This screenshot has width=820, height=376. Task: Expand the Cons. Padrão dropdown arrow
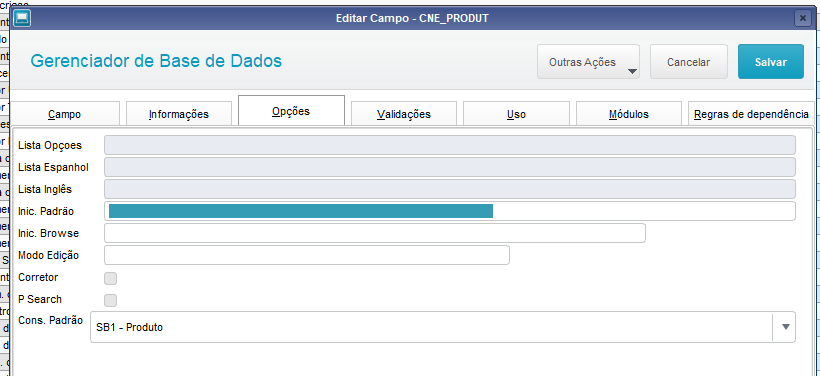785,327
